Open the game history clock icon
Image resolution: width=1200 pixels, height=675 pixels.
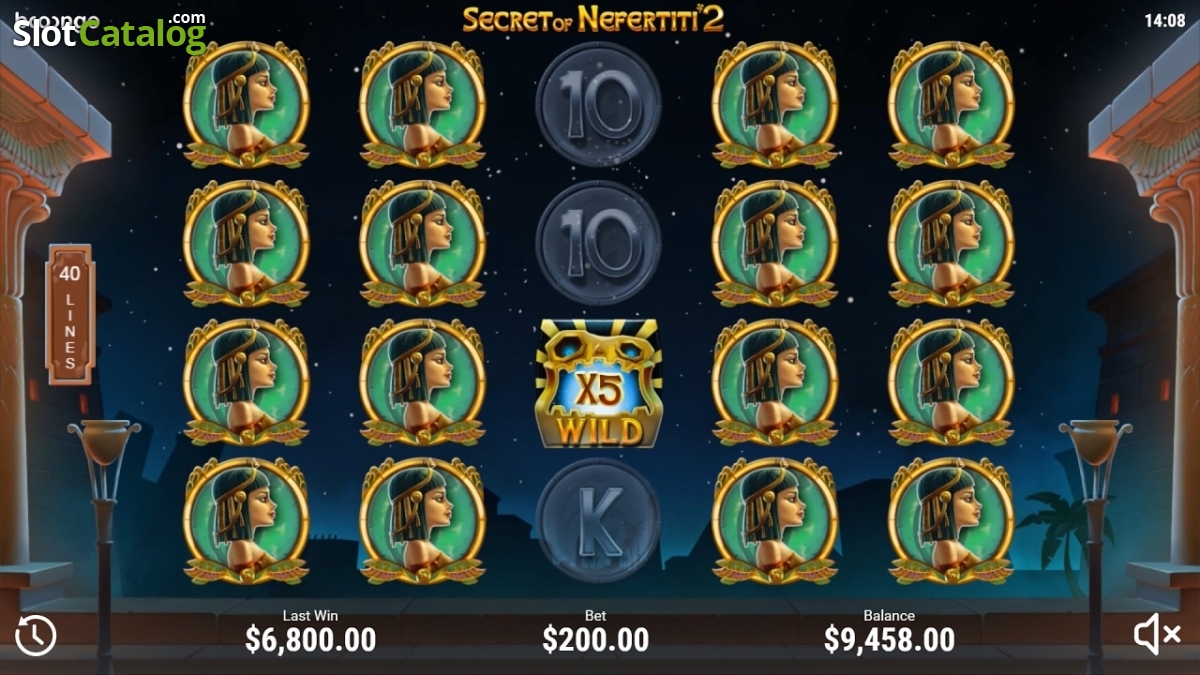36,635
